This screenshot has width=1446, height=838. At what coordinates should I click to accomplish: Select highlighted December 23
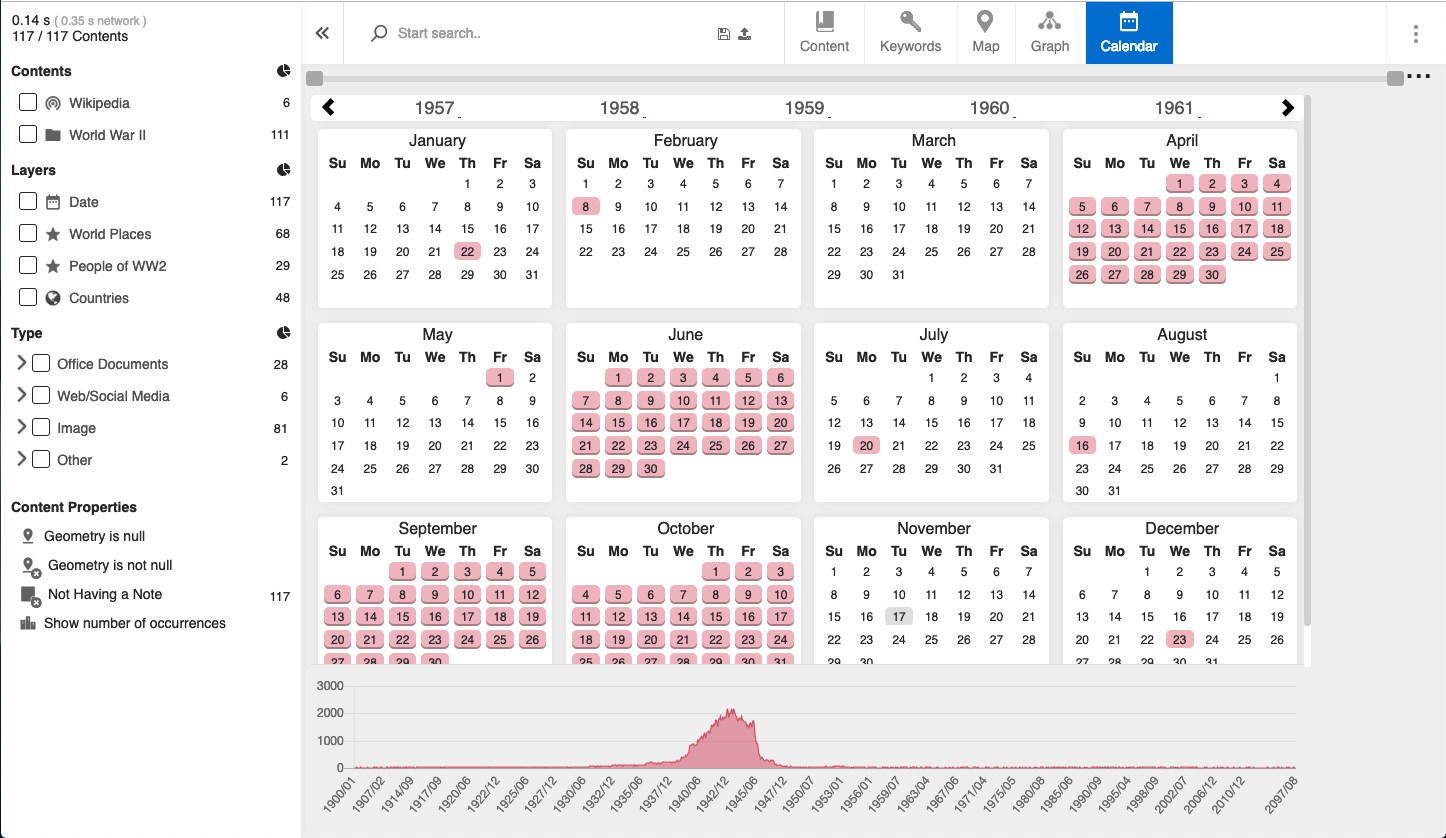coord(1180,640)
